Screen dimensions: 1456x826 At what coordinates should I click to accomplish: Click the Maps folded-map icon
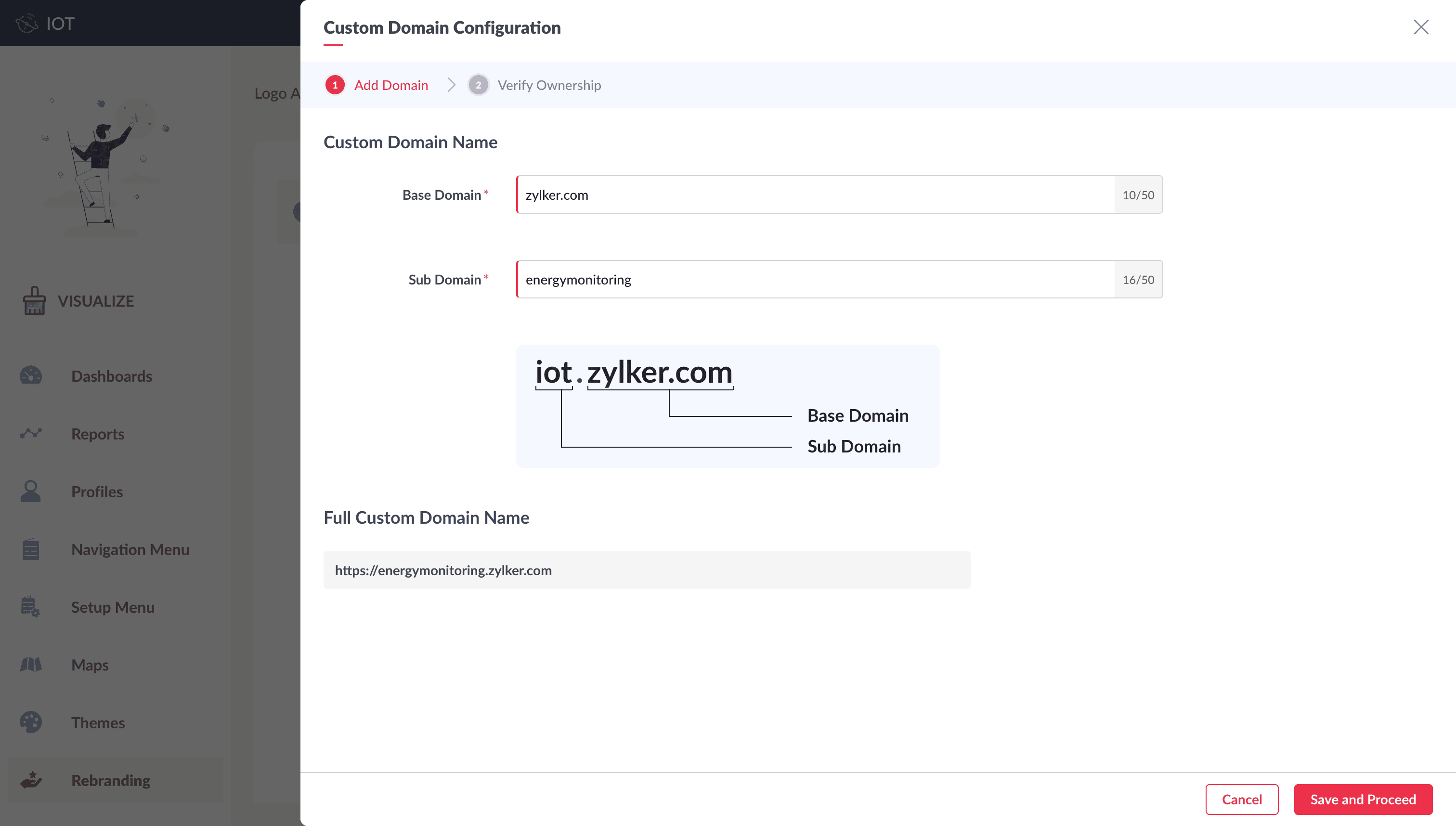31,664
